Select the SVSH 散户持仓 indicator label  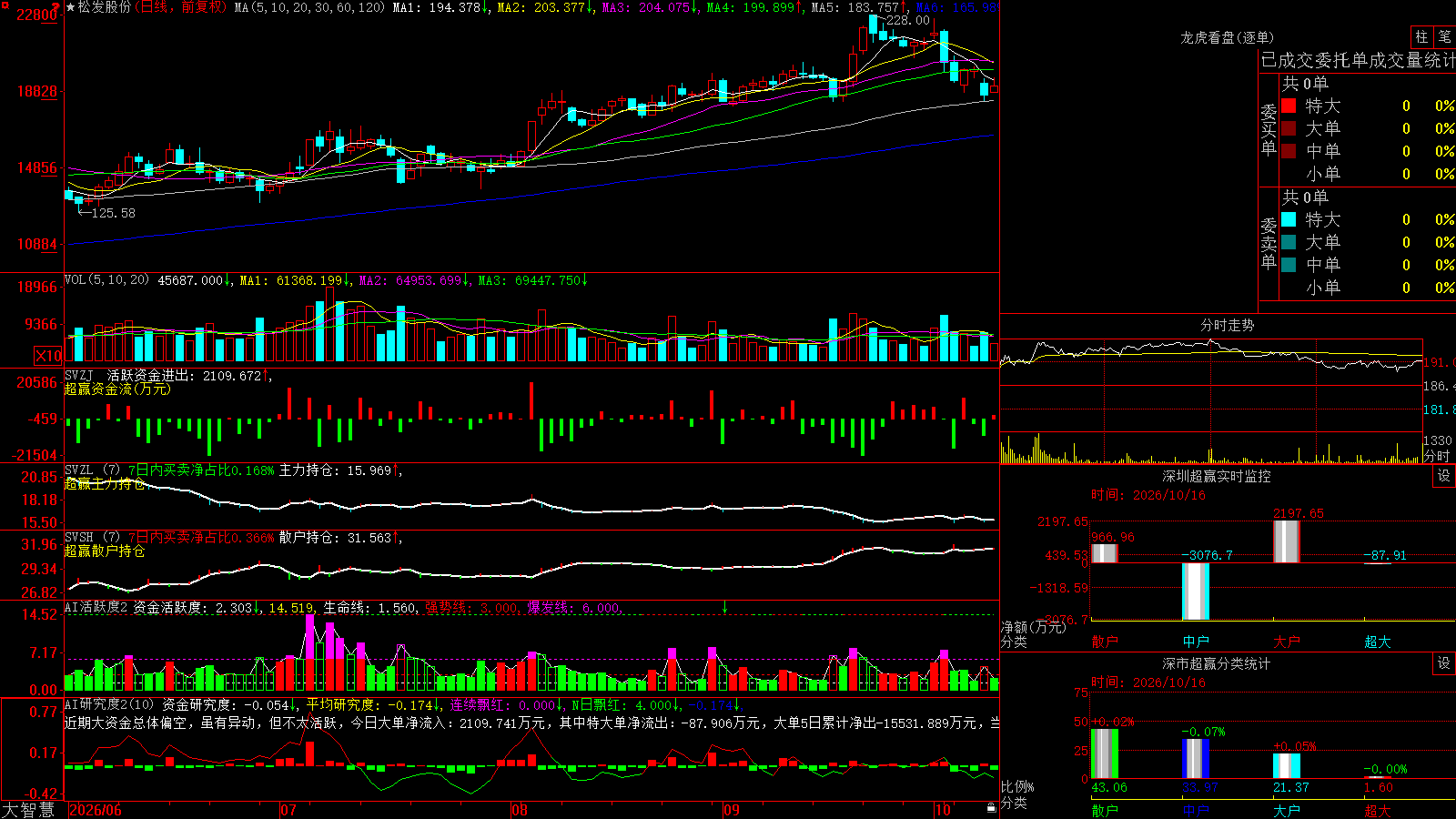(x=92, y=538)
